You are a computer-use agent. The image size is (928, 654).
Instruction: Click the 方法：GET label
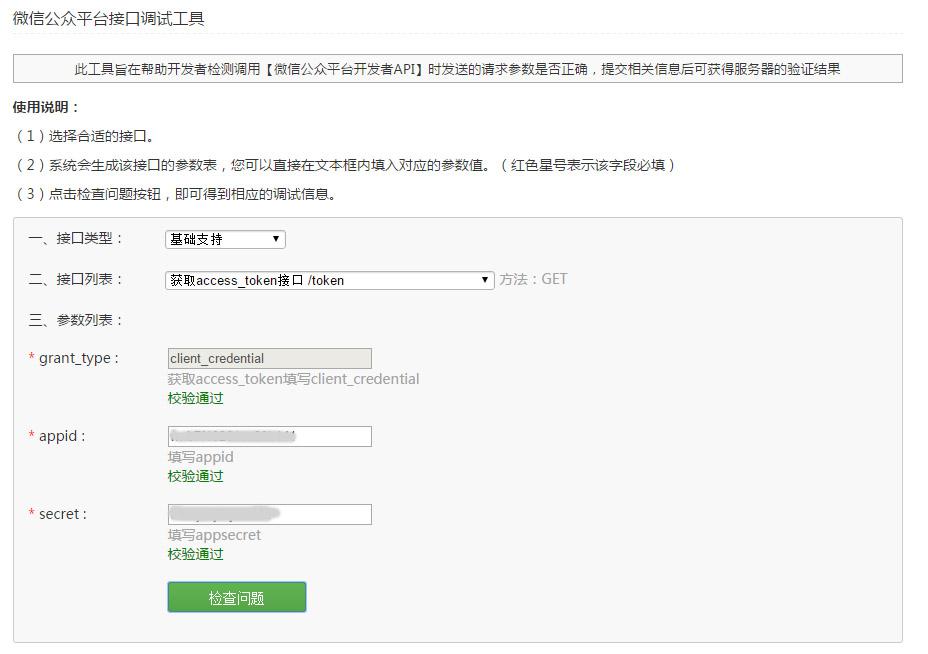click(535, 280)
